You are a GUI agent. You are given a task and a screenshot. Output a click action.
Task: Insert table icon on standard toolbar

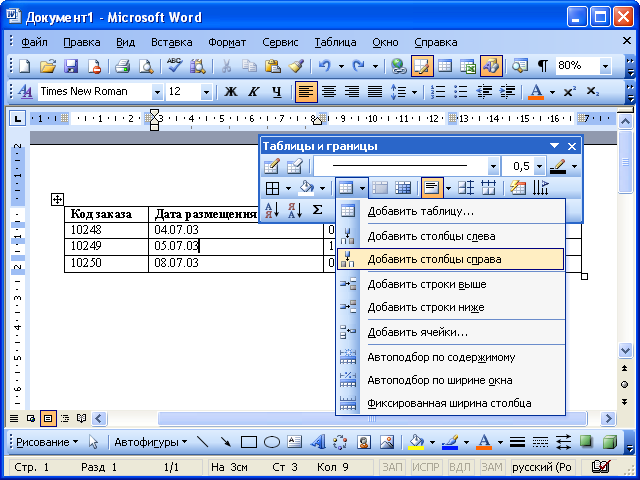point(445,66)
